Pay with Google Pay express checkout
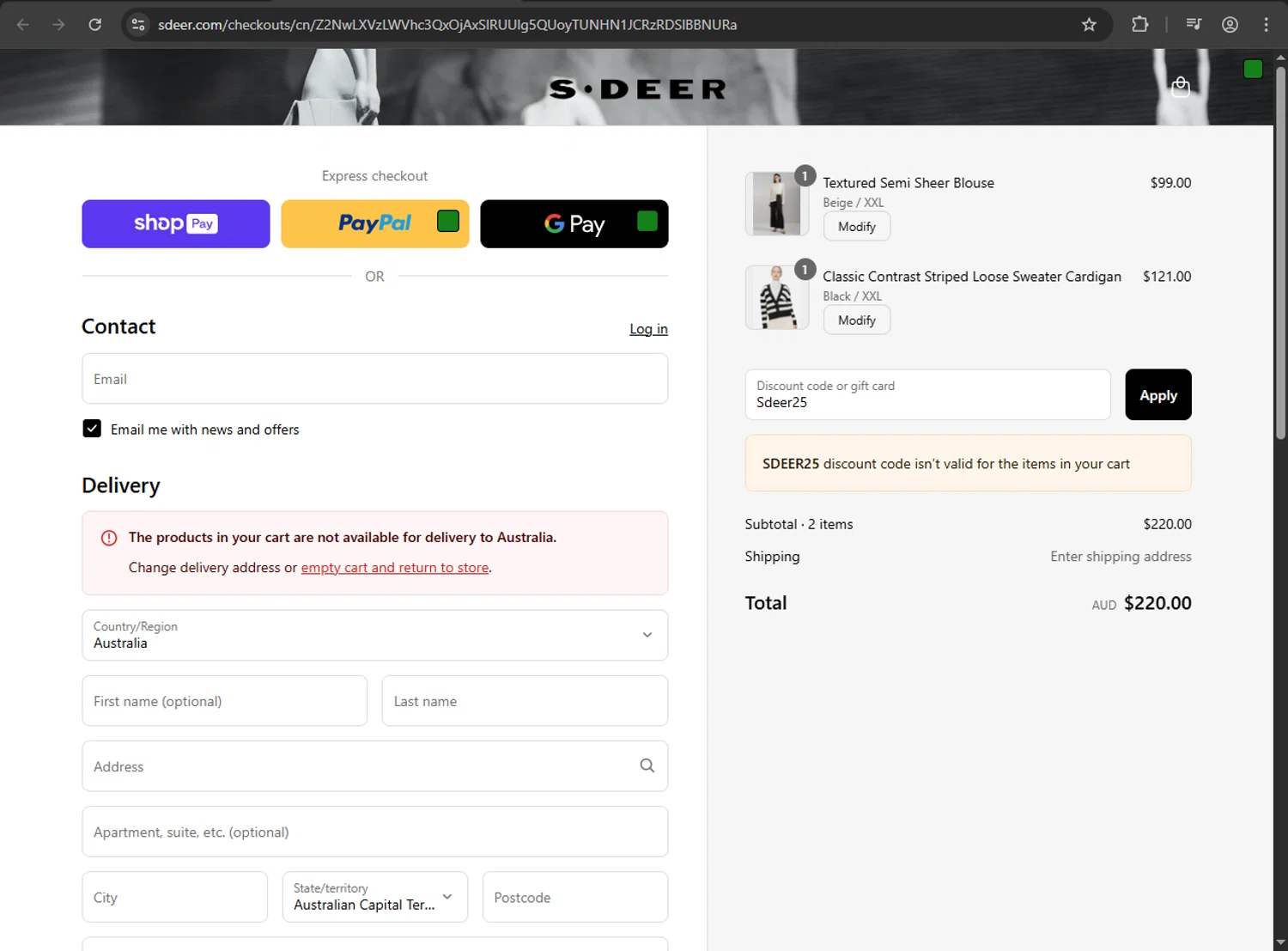Image resolution: width=1288 pixels, height=951 pixels. click(x=574, y=224)
